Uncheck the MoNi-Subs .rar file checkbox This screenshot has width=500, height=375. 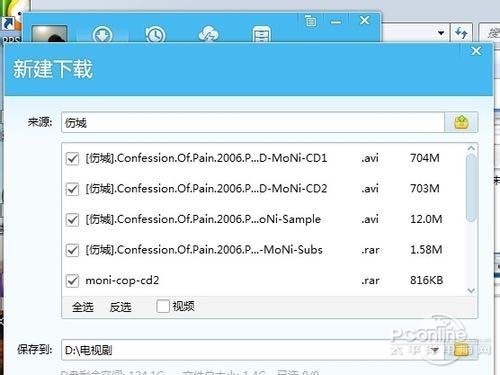tap(72, 250)
